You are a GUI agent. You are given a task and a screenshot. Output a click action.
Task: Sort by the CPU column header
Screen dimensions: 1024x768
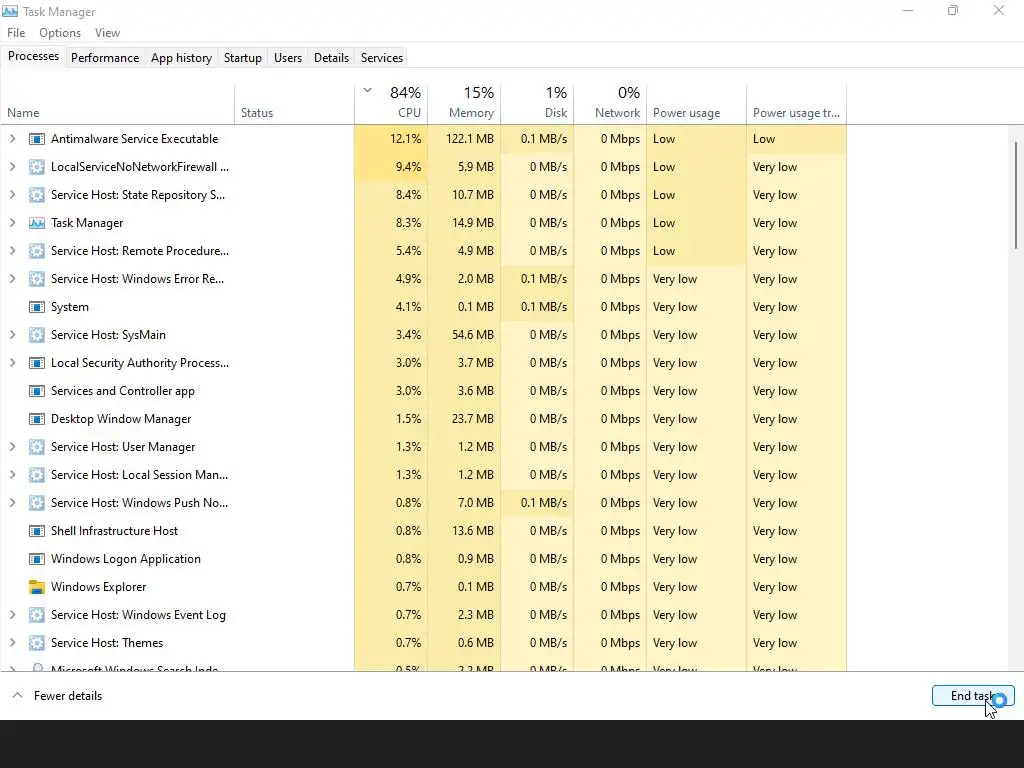(x=391, y=103)
